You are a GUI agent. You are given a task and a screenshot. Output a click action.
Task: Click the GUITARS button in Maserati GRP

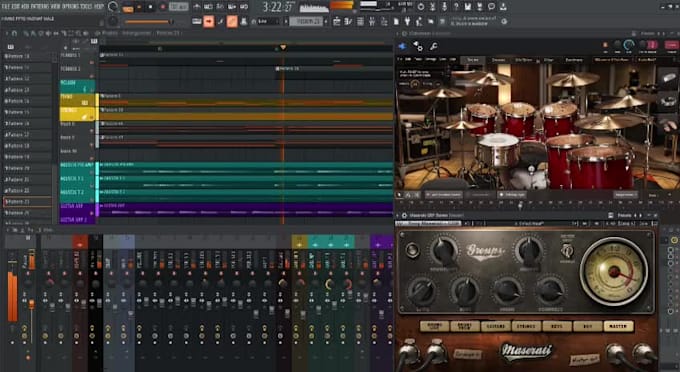(495, 326)
